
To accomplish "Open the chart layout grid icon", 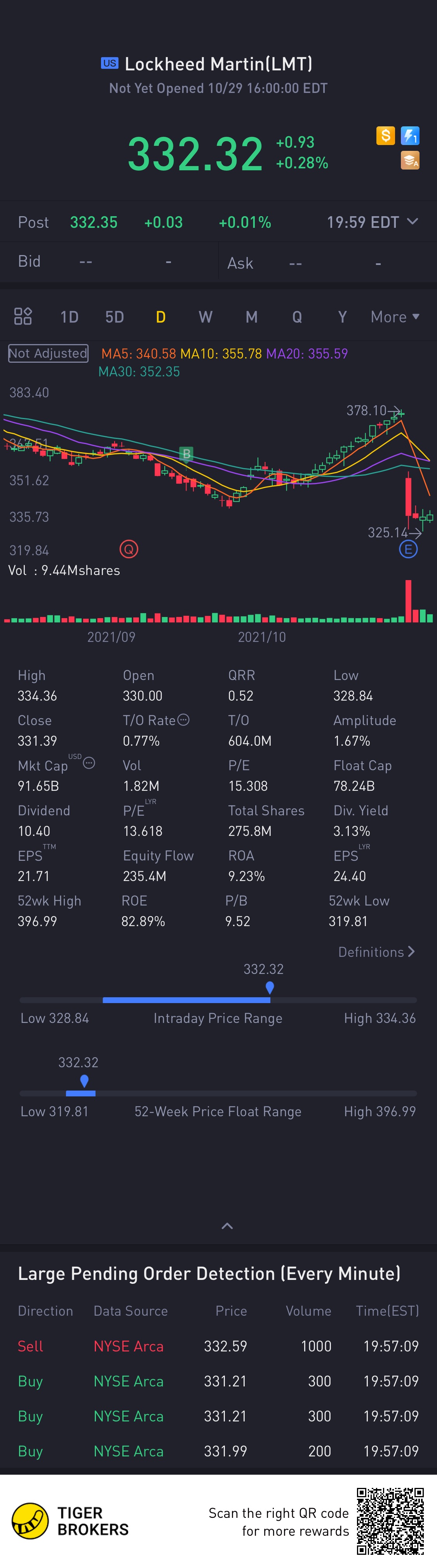I will (23, 316).
